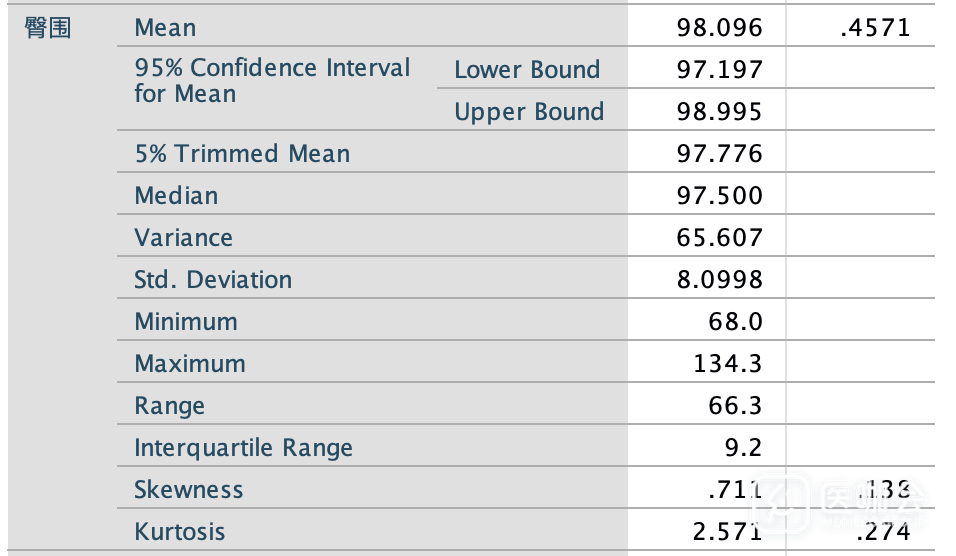This screenshot has height=556, width=956.
Task: Click the standard deviation value 8.0998
Action: (719, 280)
